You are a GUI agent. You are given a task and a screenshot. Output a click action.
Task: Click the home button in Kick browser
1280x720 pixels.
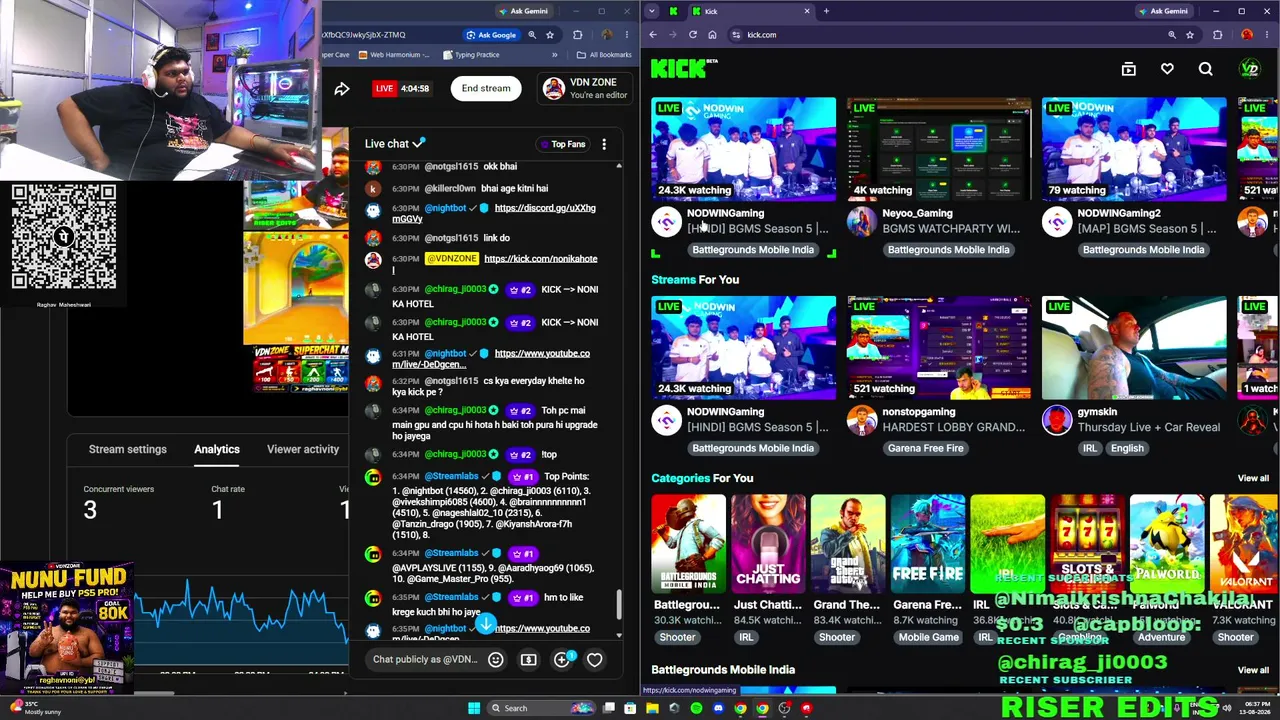(712, 35)
